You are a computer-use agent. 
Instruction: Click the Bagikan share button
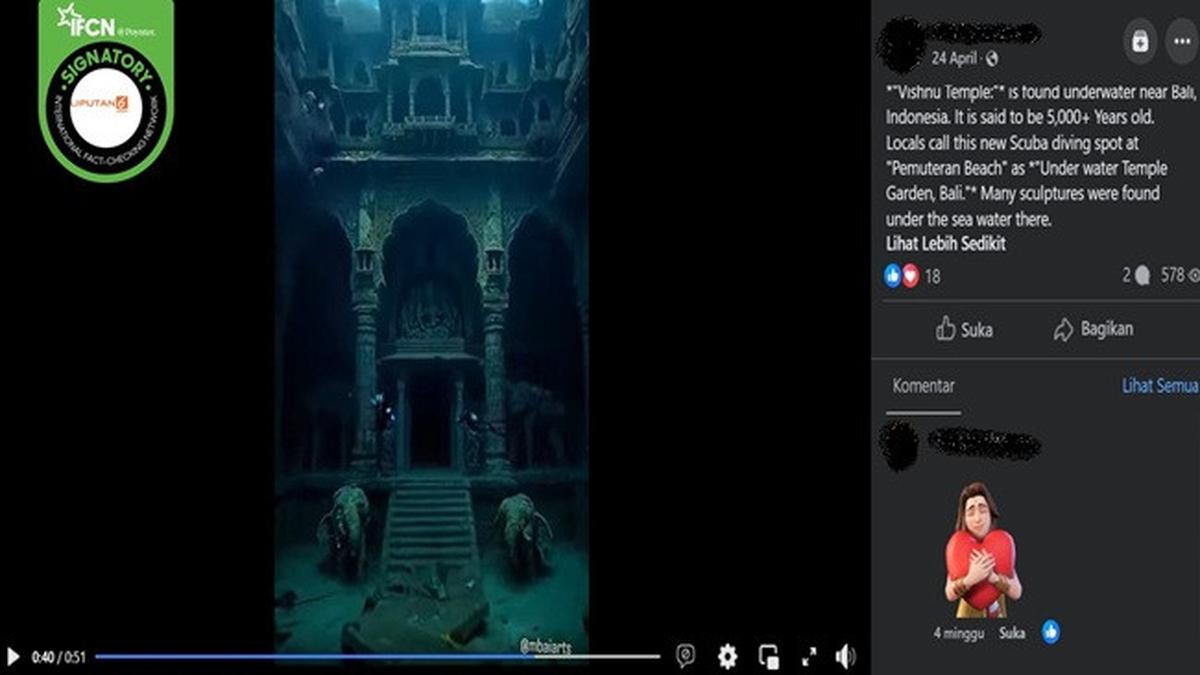click(x=1093, y=329)
